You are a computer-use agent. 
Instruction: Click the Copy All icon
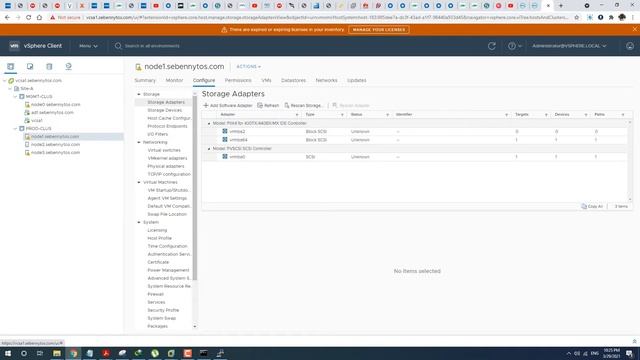584,207
